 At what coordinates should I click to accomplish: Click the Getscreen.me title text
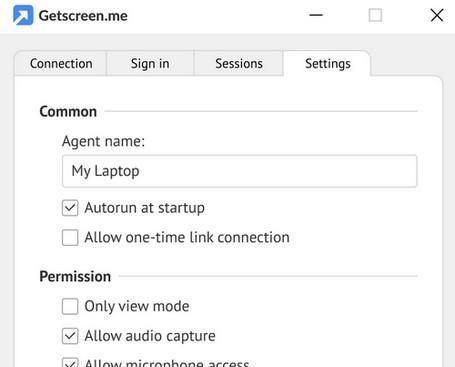[x=83, y=16]
